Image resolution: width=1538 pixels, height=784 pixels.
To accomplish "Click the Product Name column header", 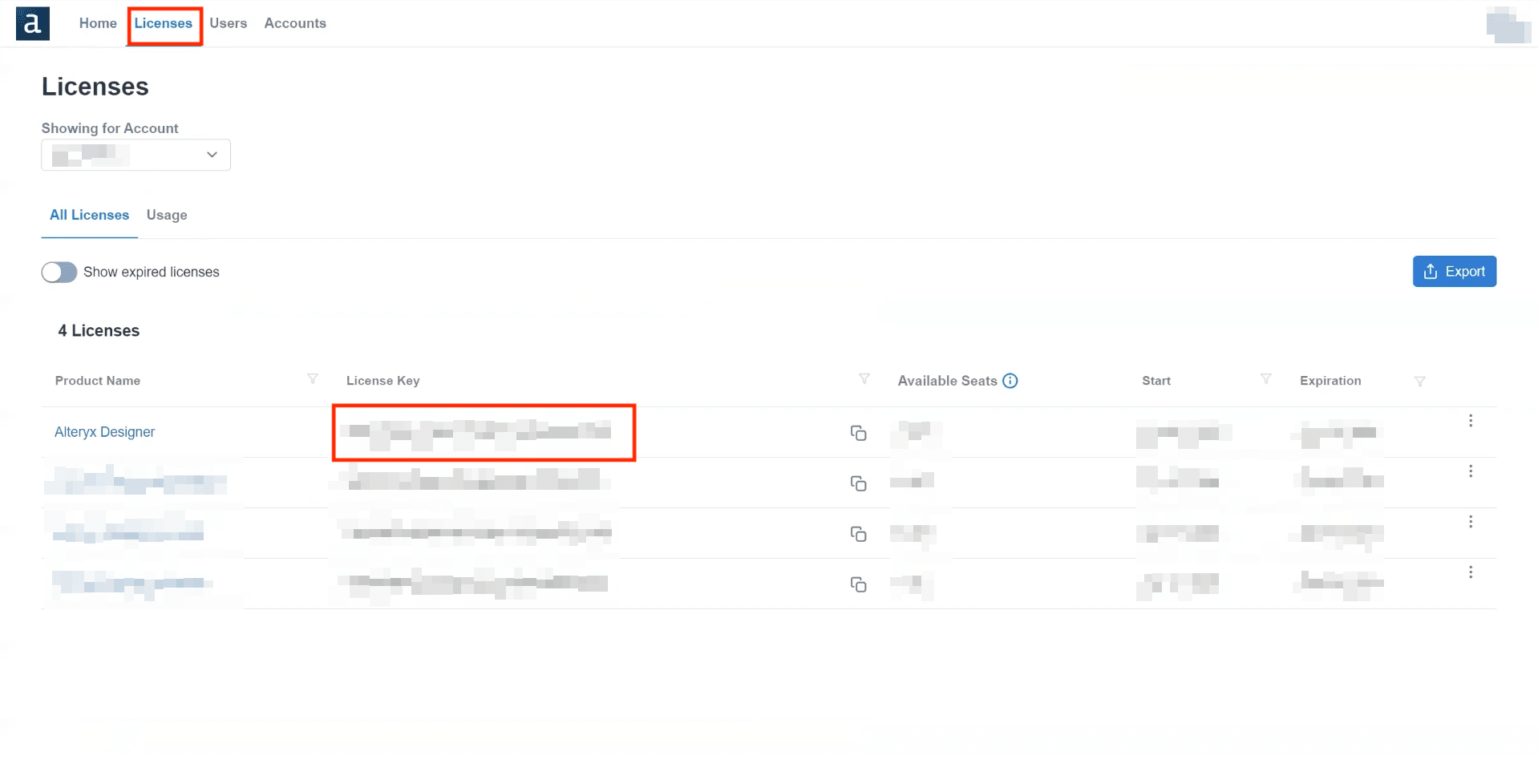I will point(98,381).
